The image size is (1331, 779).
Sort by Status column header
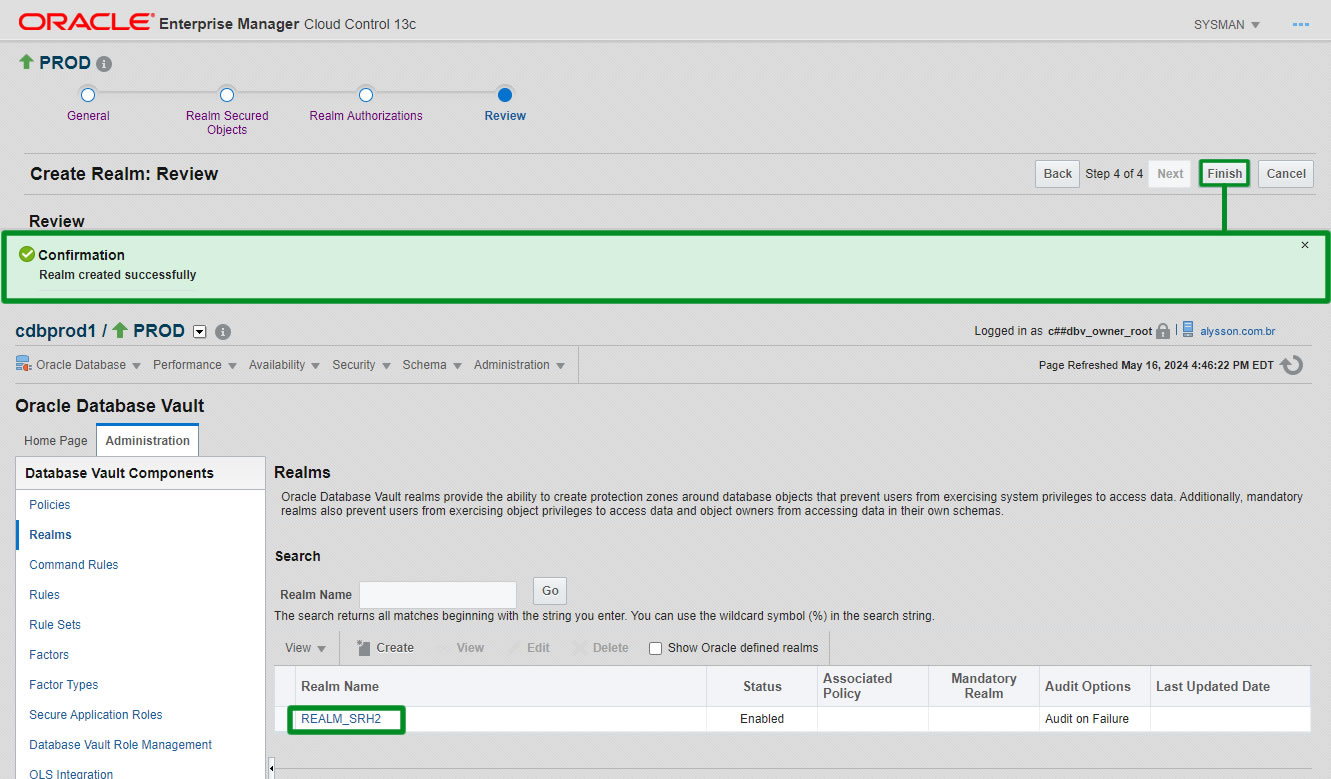click(762, 687)
